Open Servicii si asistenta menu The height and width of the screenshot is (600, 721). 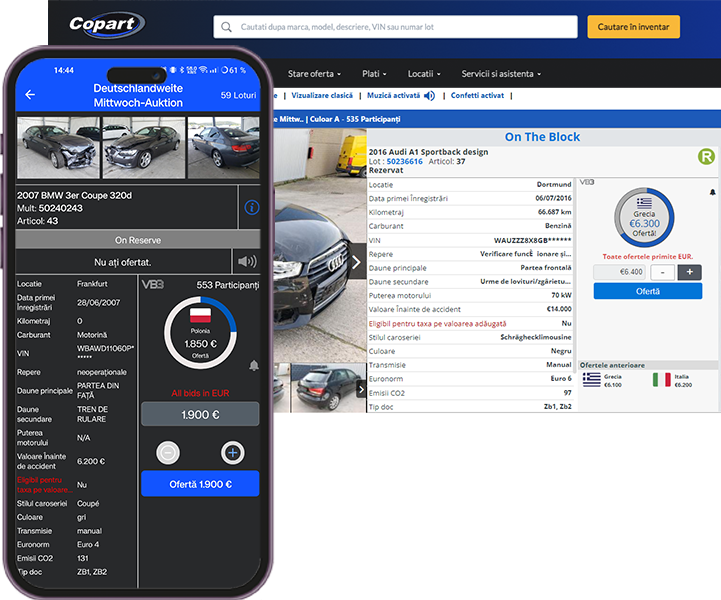coord(501,74)
